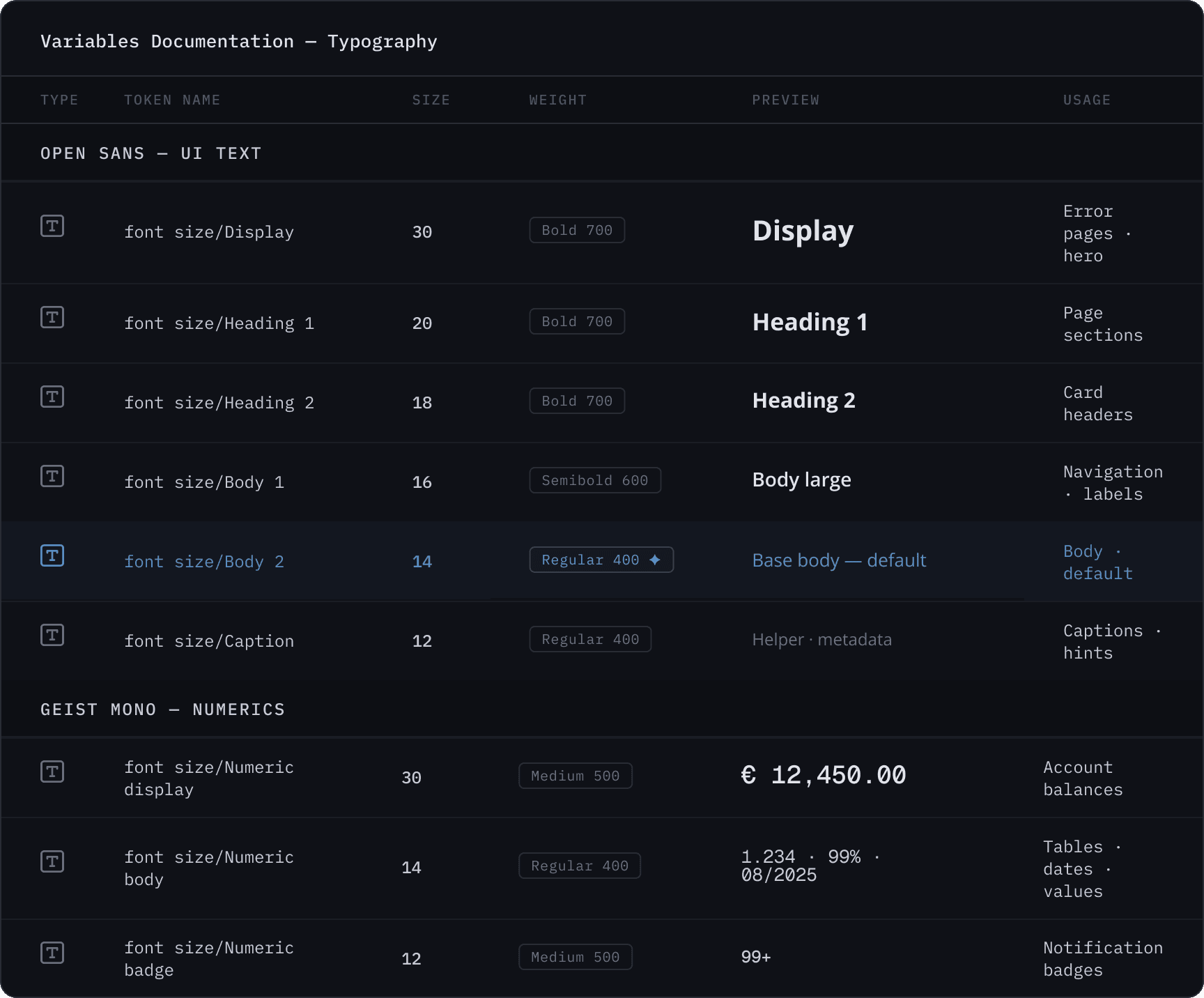The image size is (1204, 998).
Task: Click the type icon for font size/Heading 1
Action: (52, 317)
